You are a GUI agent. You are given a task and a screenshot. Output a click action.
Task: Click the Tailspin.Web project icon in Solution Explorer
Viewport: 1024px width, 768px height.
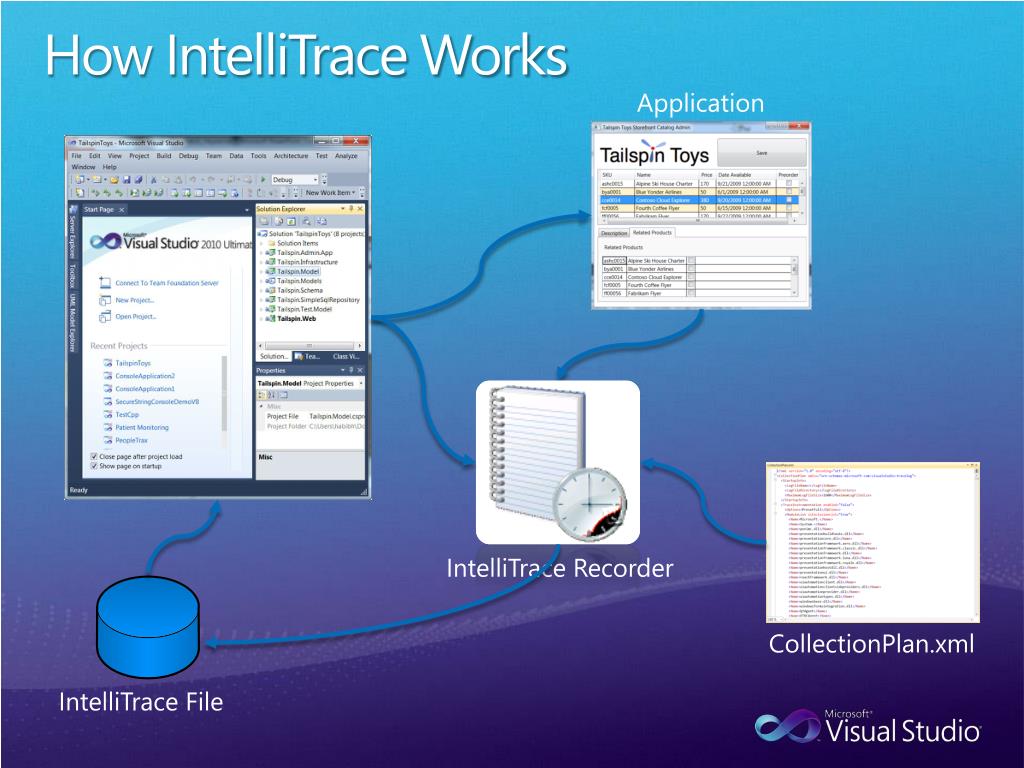coord(270,319)
